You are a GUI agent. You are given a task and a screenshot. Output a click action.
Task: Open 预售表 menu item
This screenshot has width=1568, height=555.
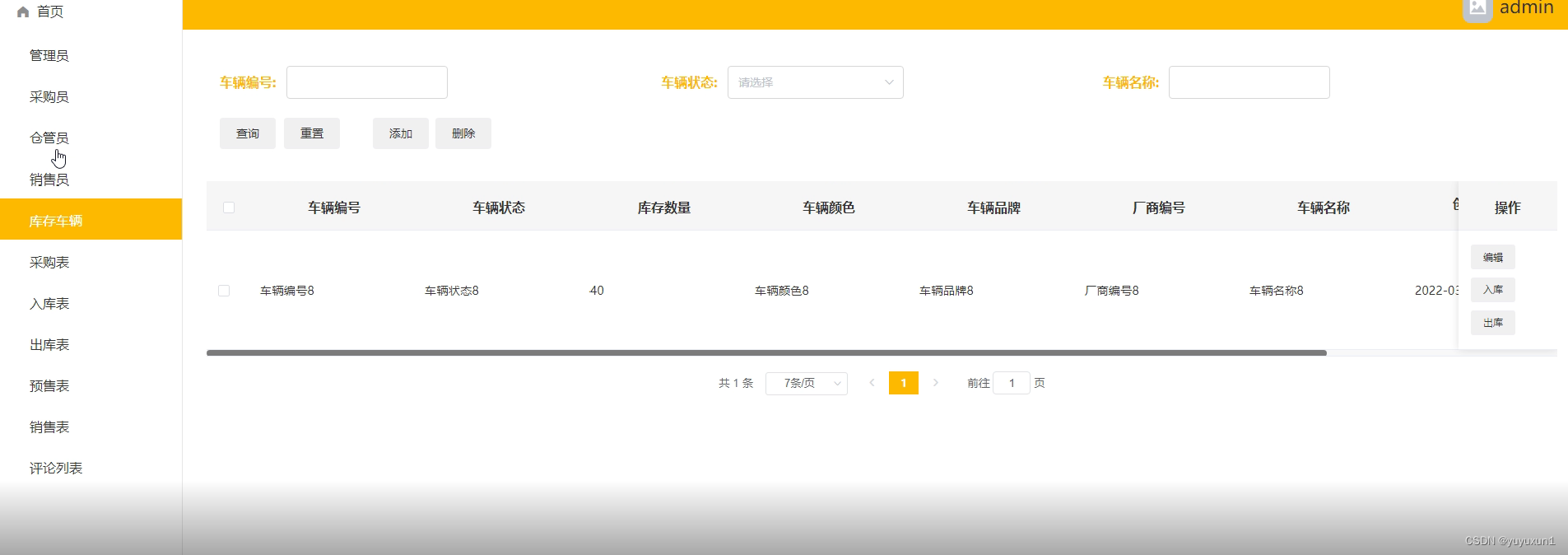coord(91,385)
